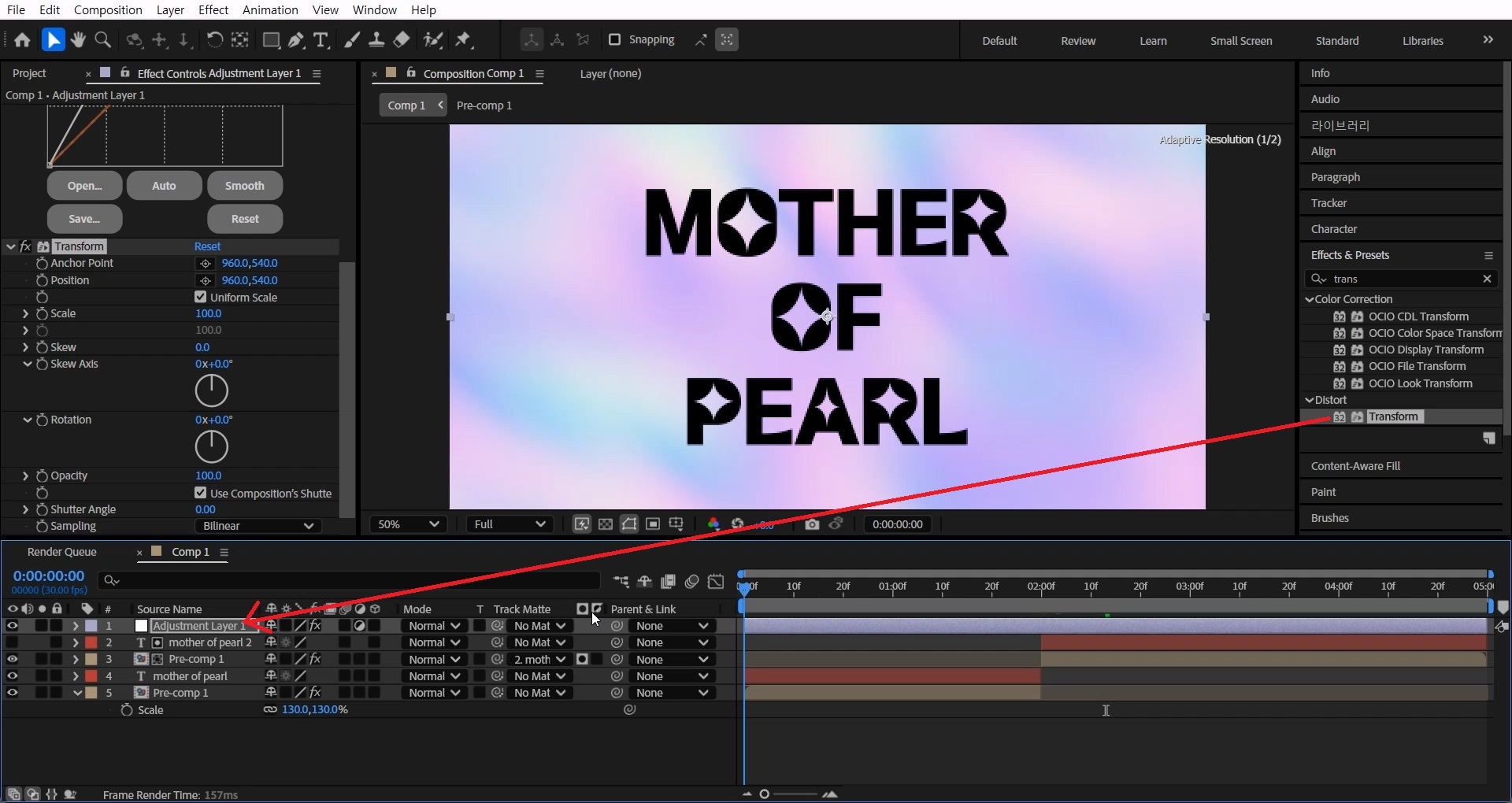Click the show channel color icon
The image size is (1512, 803).
[713, 524]
